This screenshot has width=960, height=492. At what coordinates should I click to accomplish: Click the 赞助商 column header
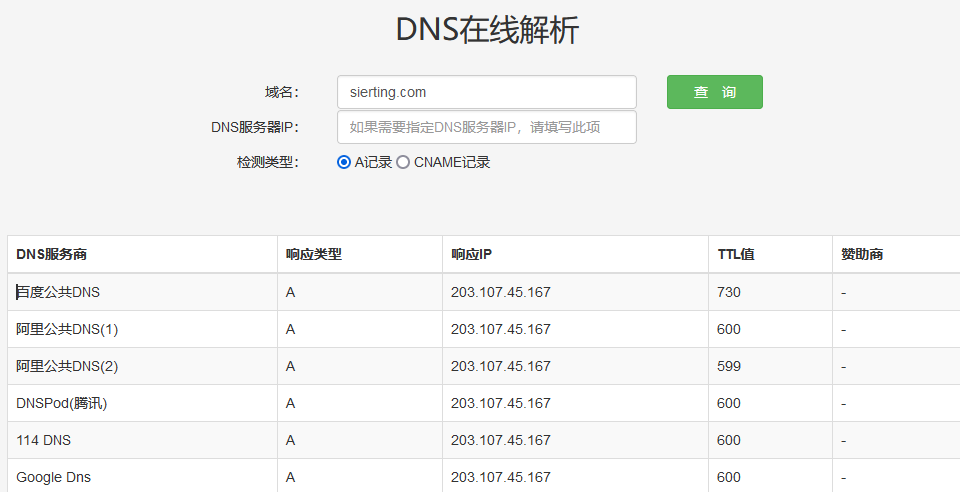pyautogui.click(x=862, y=254)
